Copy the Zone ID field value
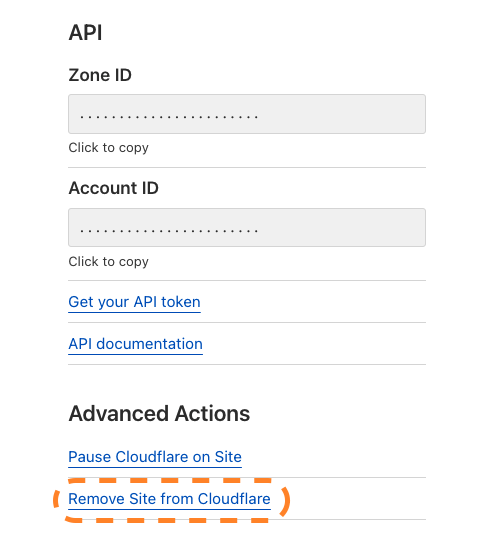Image resolution: width=498 pixels, height=537 pixels. pyautogui.click(x=247, y=114)
